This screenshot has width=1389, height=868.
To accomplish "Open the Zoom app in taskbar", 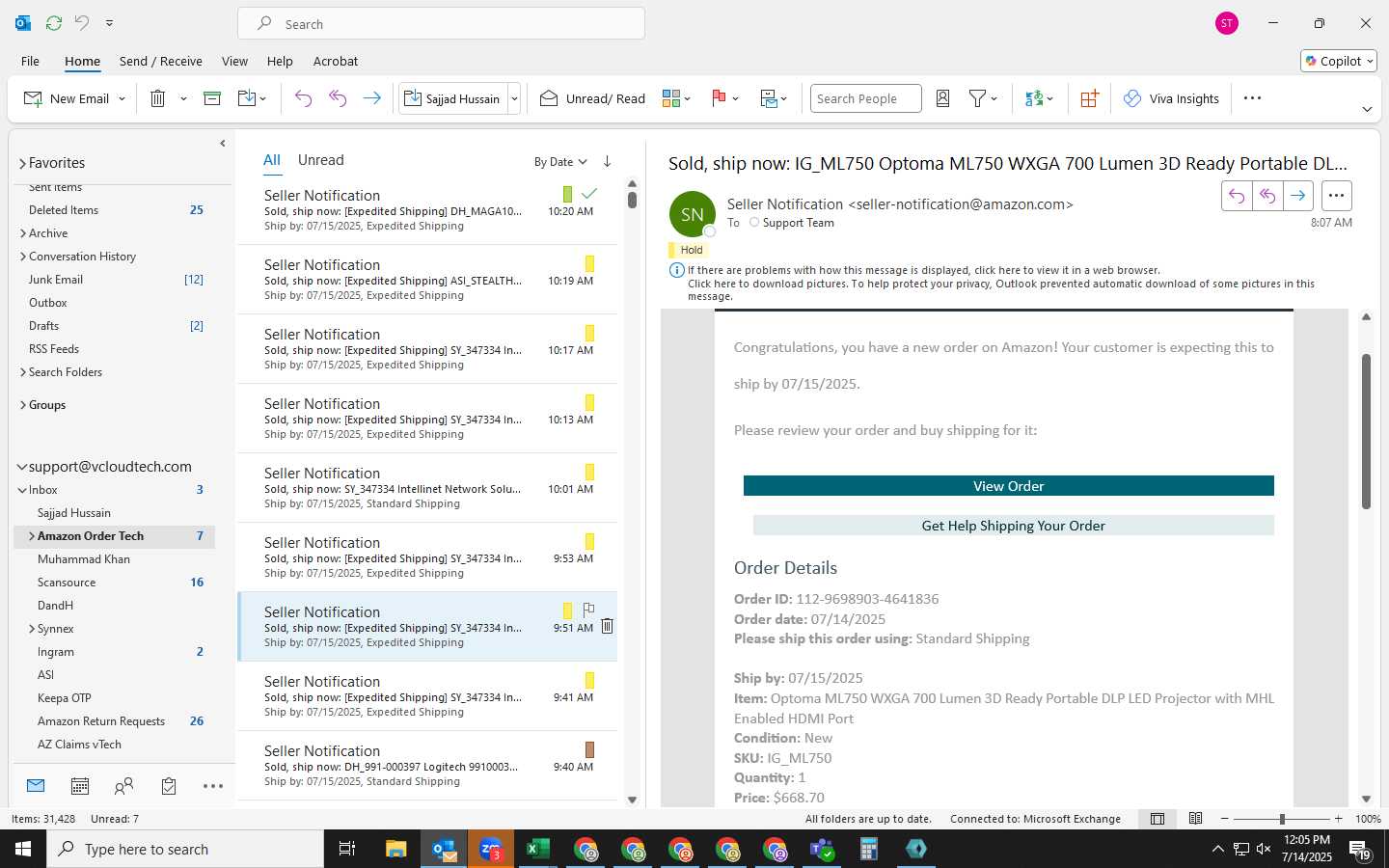I will point(491,849).
